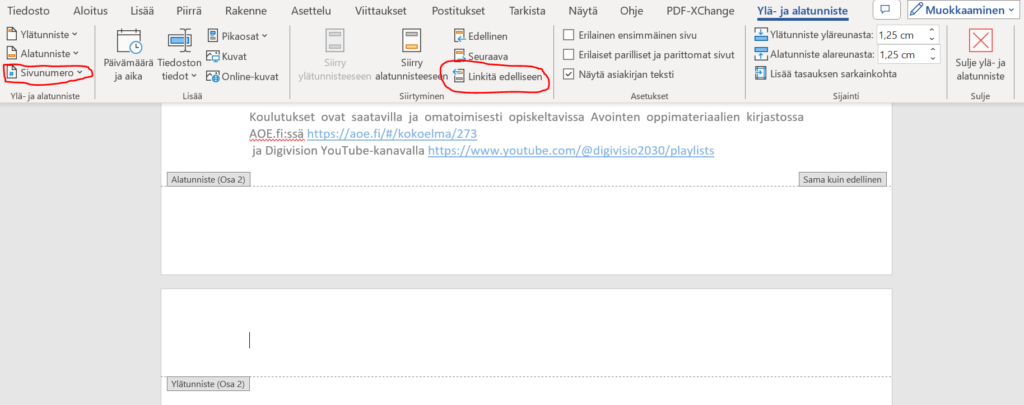Insert Päivämäärä ja aika date and time
This screenshot has height=405, width=1024.
129,56
